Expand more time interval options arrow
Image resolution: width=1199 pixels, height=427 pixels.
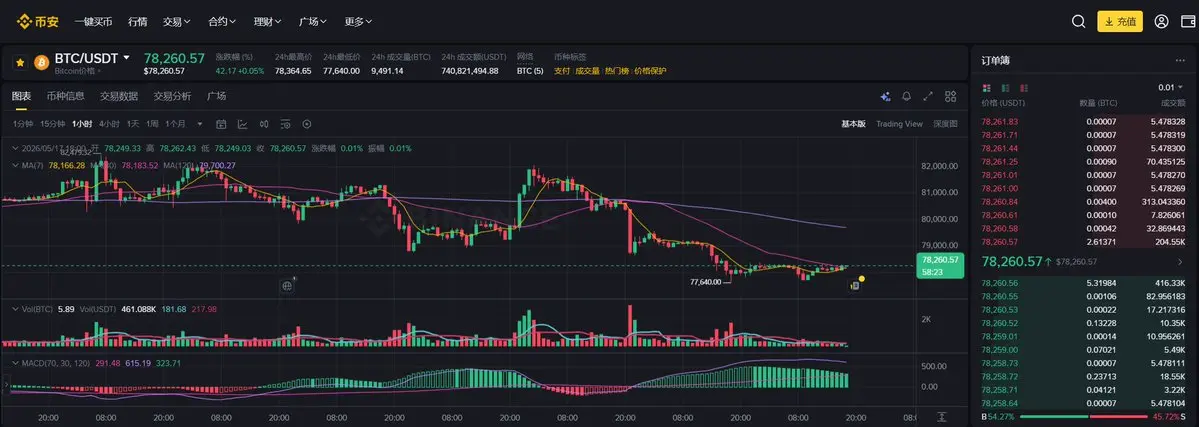pyautogui.click(x=200, y=124)
